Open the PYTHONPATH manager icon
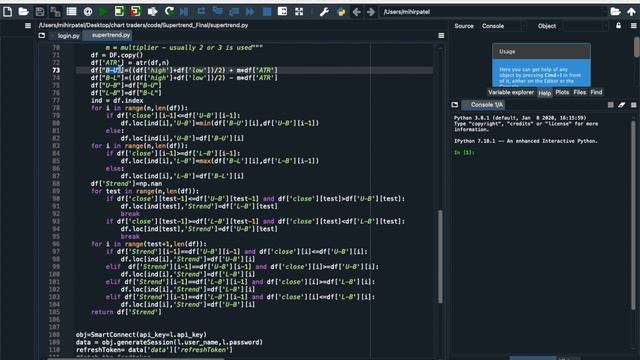This screenshot has height=360, width=640. point(341,12)
